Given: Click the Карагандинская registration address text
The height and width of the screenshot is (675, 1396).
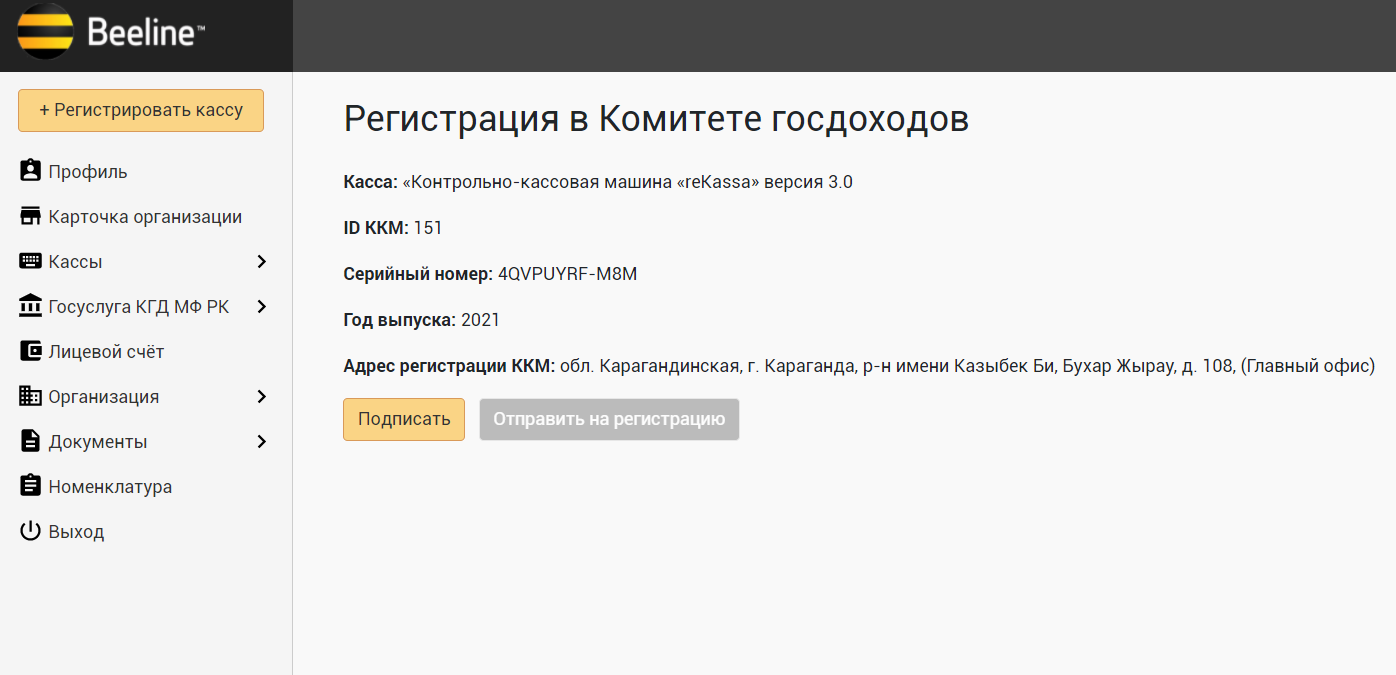Looking at the screenshot, I should click(967, 366).
